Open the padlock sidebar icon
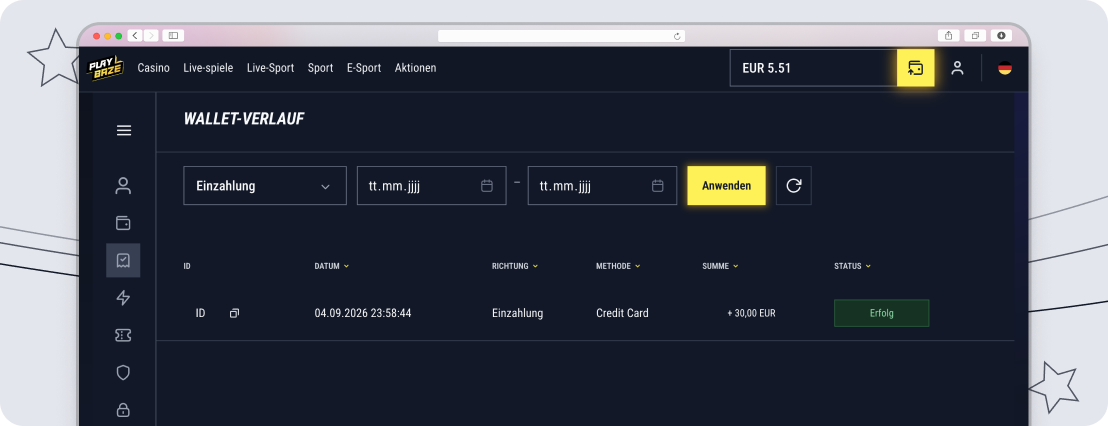The width and height of the screenshot is (1108, 426). point(123,409)
